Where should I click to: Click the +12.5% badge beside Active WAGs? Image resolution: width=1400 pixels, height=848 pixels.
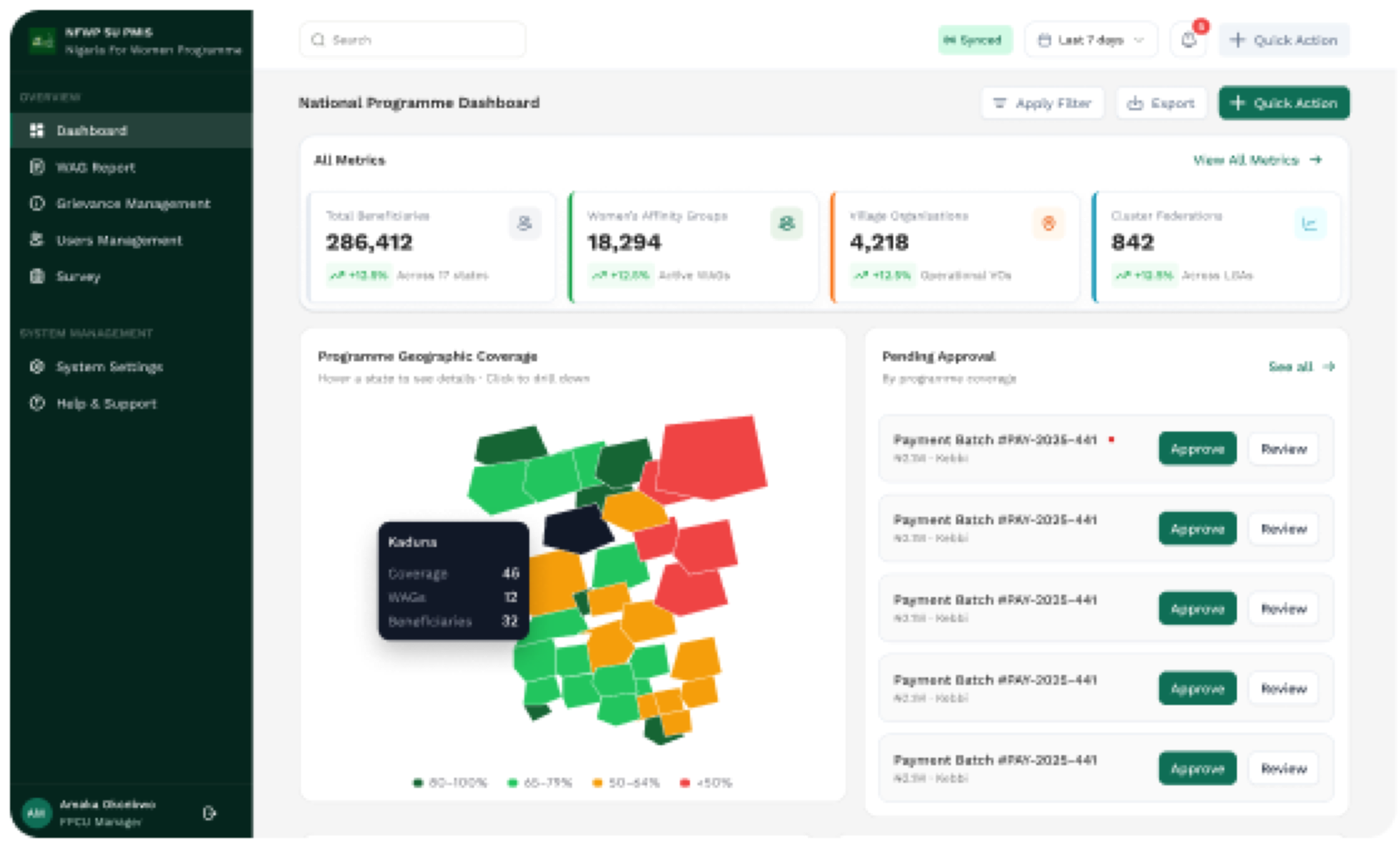tap(621, 275)
